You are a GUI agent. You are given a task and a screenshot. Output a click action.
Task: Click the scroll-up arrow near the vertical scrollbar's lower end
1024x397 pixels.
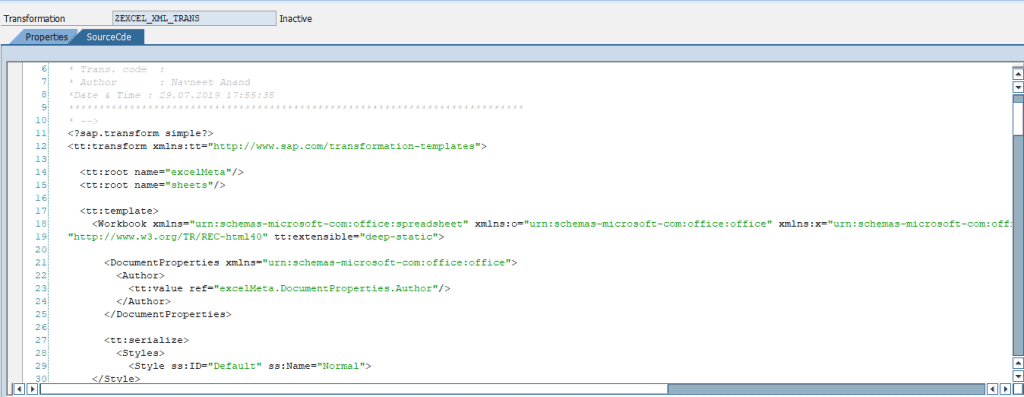point(1017,362)
